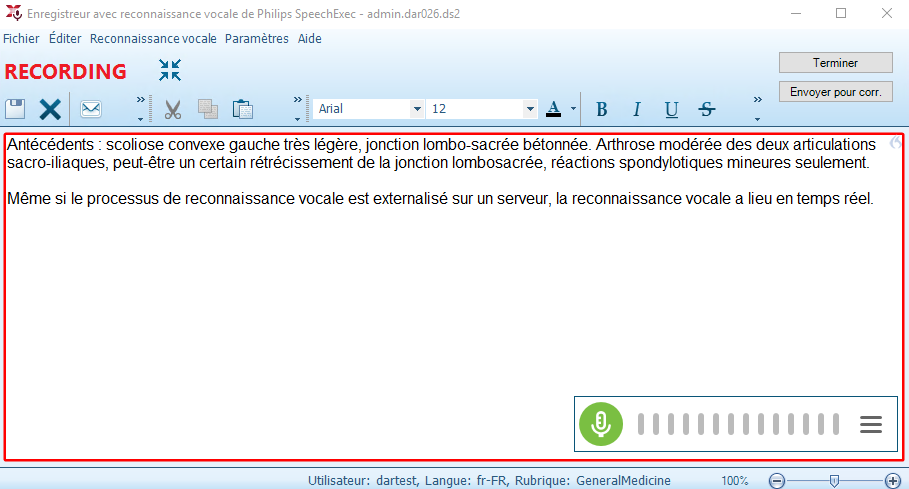Open the Arial font dropdown
The image size is (909, 489).
(416, 109)
